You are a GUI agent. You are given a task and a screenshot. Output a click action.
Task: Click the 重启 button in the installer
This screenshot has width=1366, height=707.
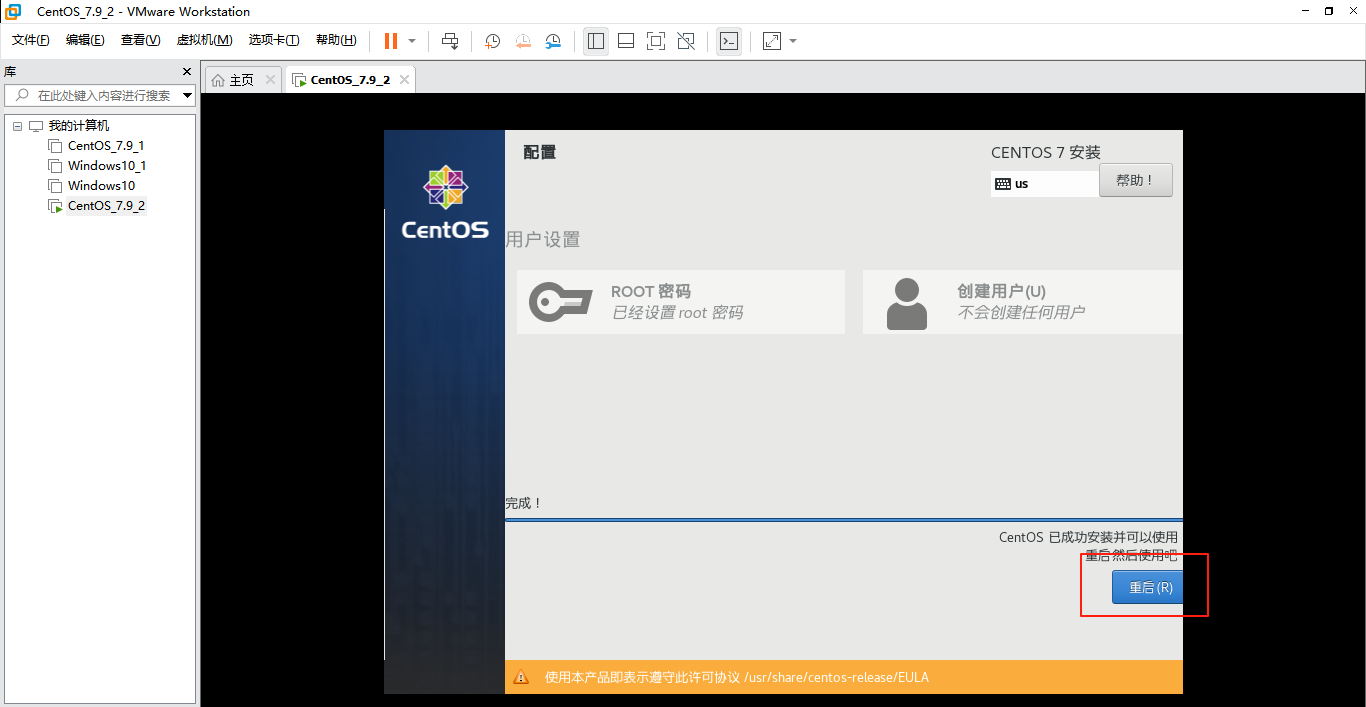point(1148,587)
